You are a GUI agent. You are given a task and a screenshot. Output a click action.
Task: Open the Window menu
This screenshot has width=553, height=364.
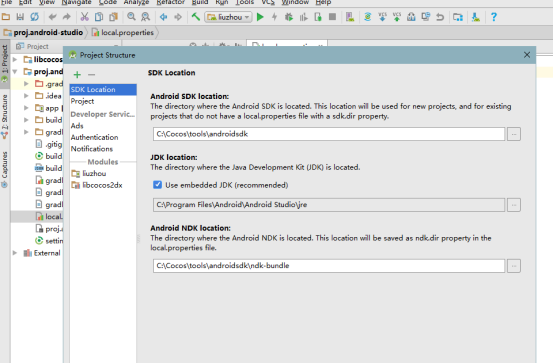tap(295, 2)
